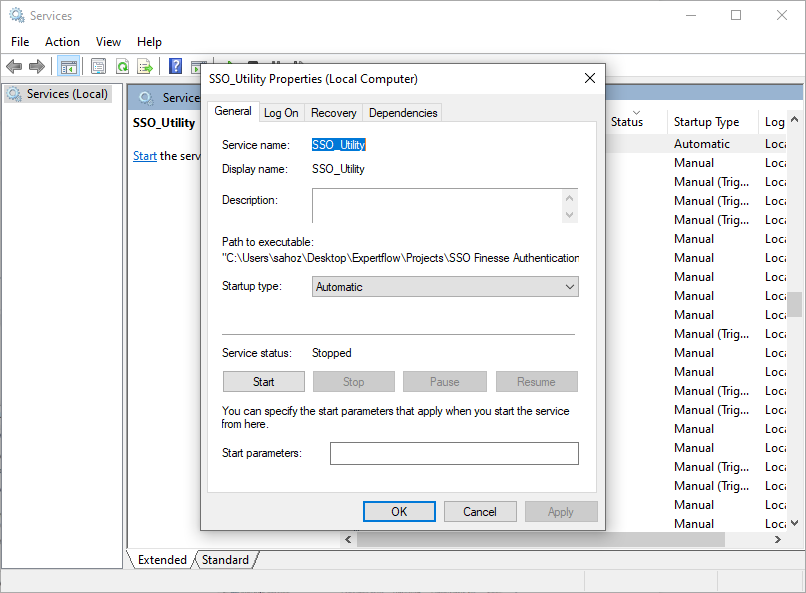Open the Properties toolbar icon

(x=98, y=66)
